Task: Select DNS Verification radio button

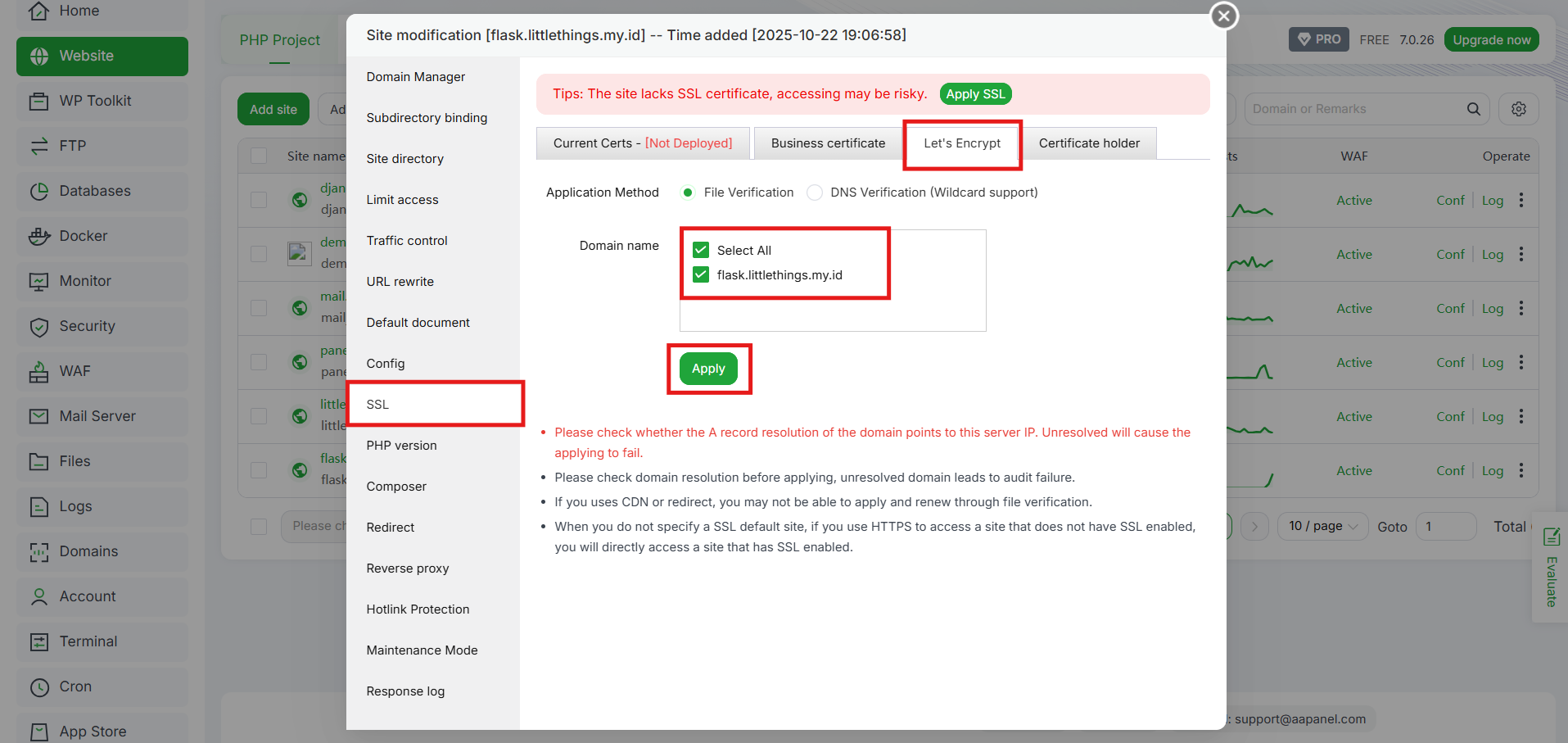Action: (x=814, y=193)
